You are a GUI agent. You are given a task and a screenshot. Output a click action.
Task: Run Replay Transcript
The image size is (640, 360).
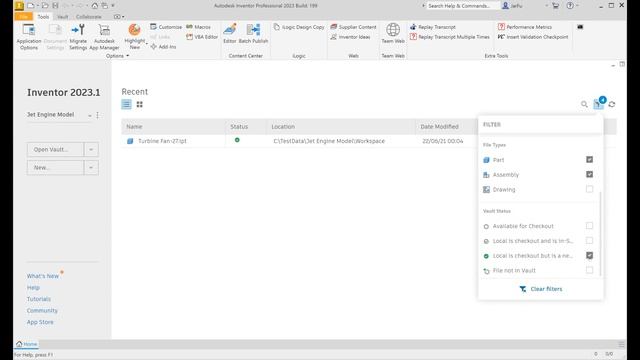click(433, 27)
